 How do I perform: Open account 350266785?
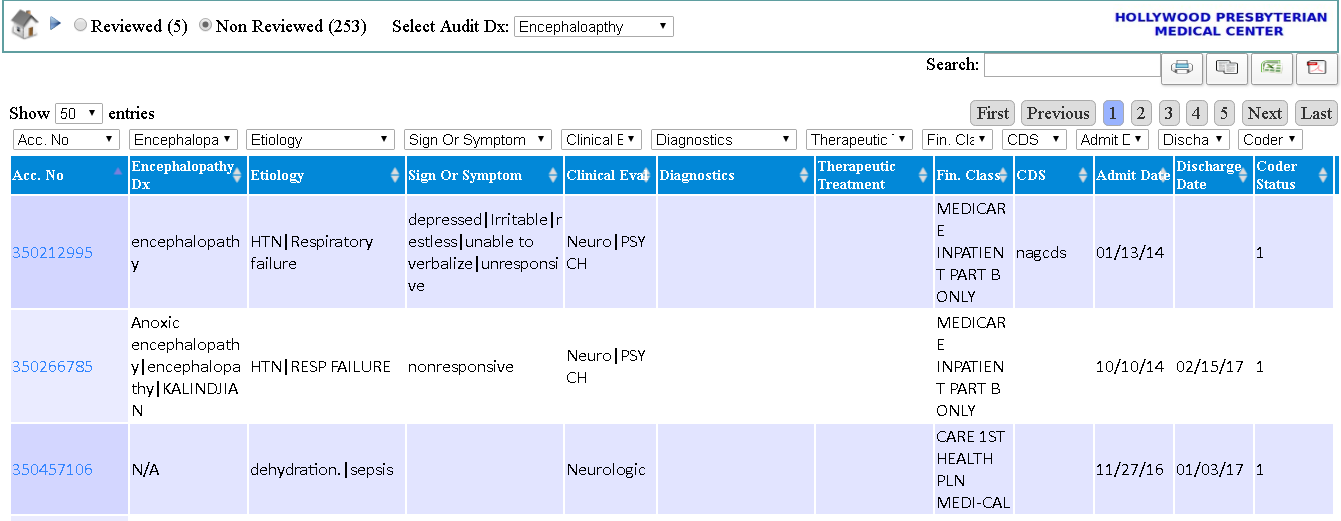52,367
